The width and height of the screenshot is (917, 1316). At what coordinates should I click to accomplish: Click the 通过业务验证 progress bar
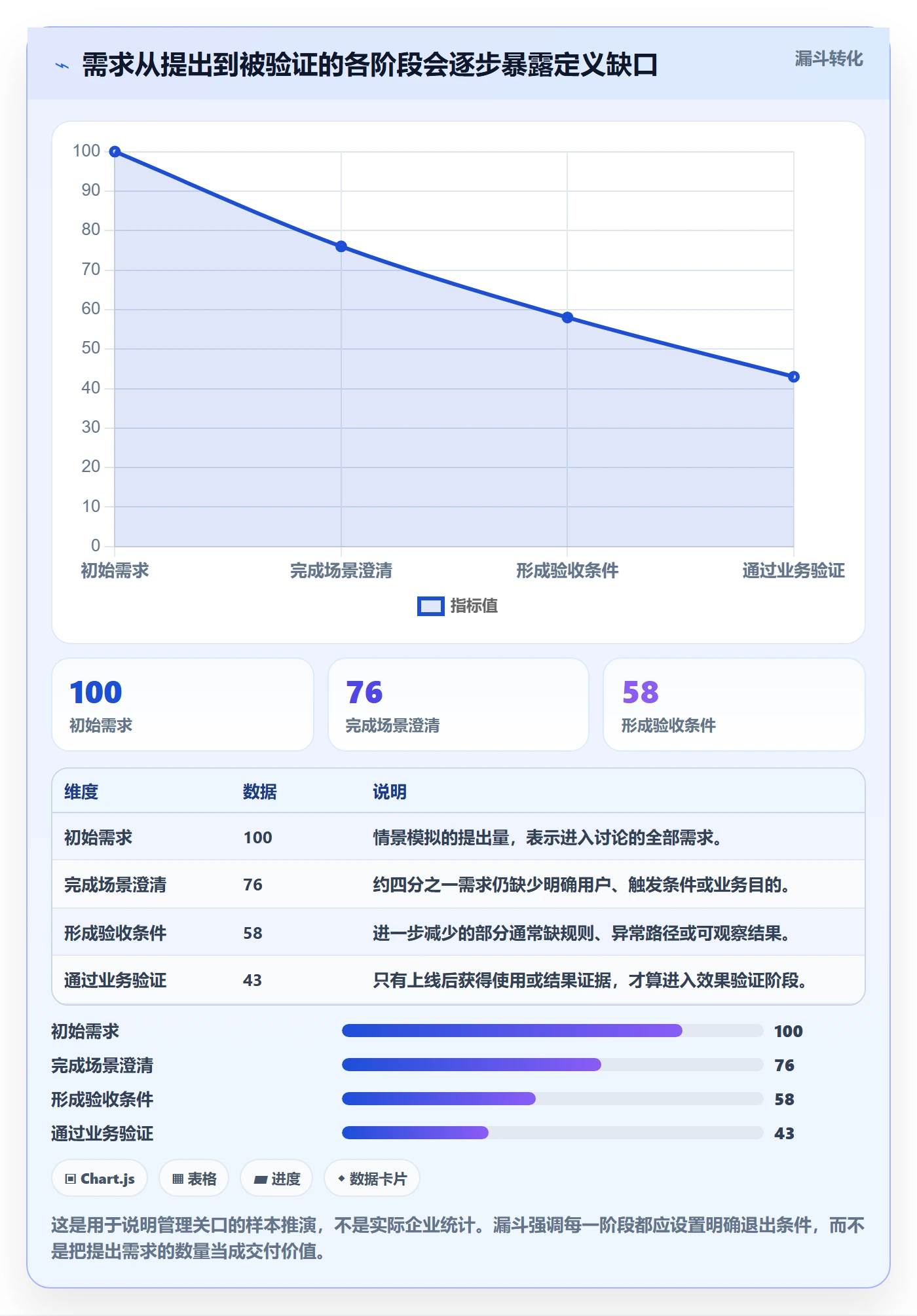[552, 1133]
